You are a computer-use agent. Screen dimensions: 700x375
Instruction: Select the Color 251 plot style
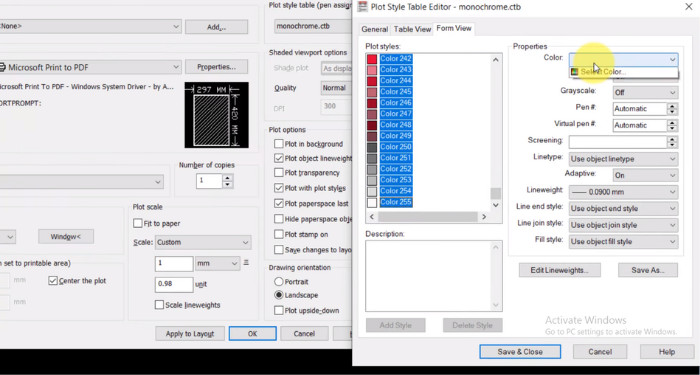point(396,158)
